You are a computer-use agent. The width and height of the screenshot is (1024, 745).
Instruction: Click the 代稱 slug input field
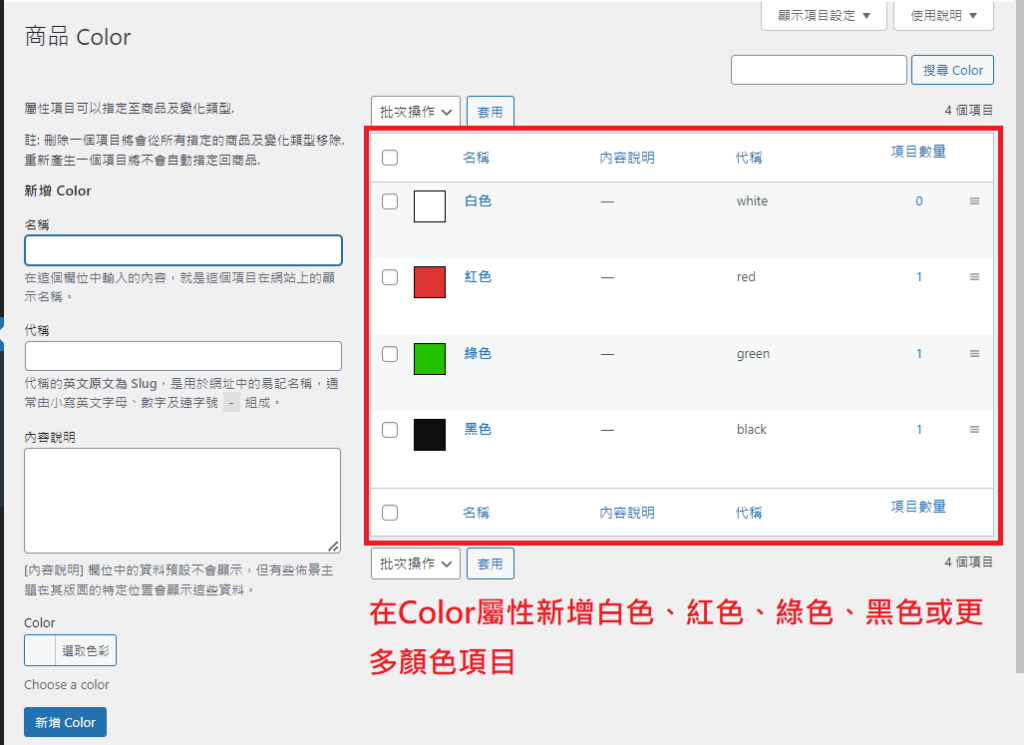point(183,356)
